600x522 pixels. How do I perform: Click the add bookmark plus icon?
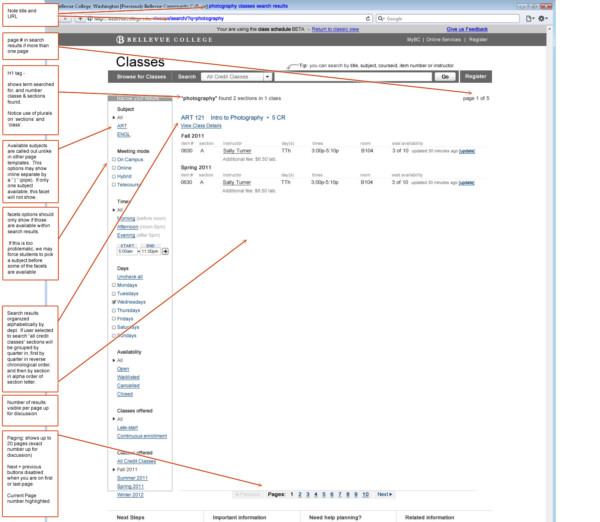pyautogui.click(x=80, y=18)
